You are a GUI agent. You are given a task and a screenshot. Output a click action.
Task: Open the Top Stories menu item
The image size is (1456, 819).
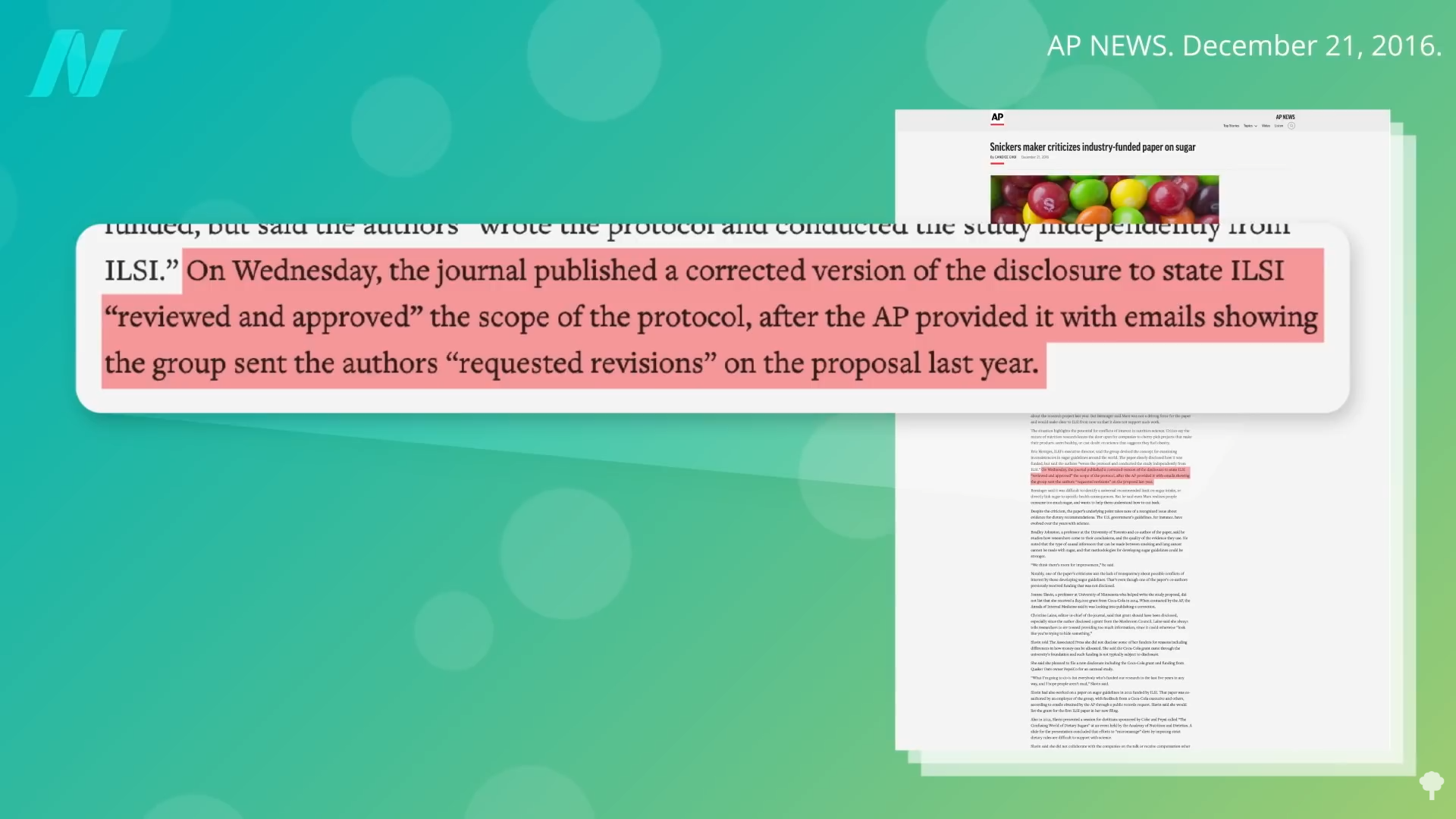tap(1231, 126)
